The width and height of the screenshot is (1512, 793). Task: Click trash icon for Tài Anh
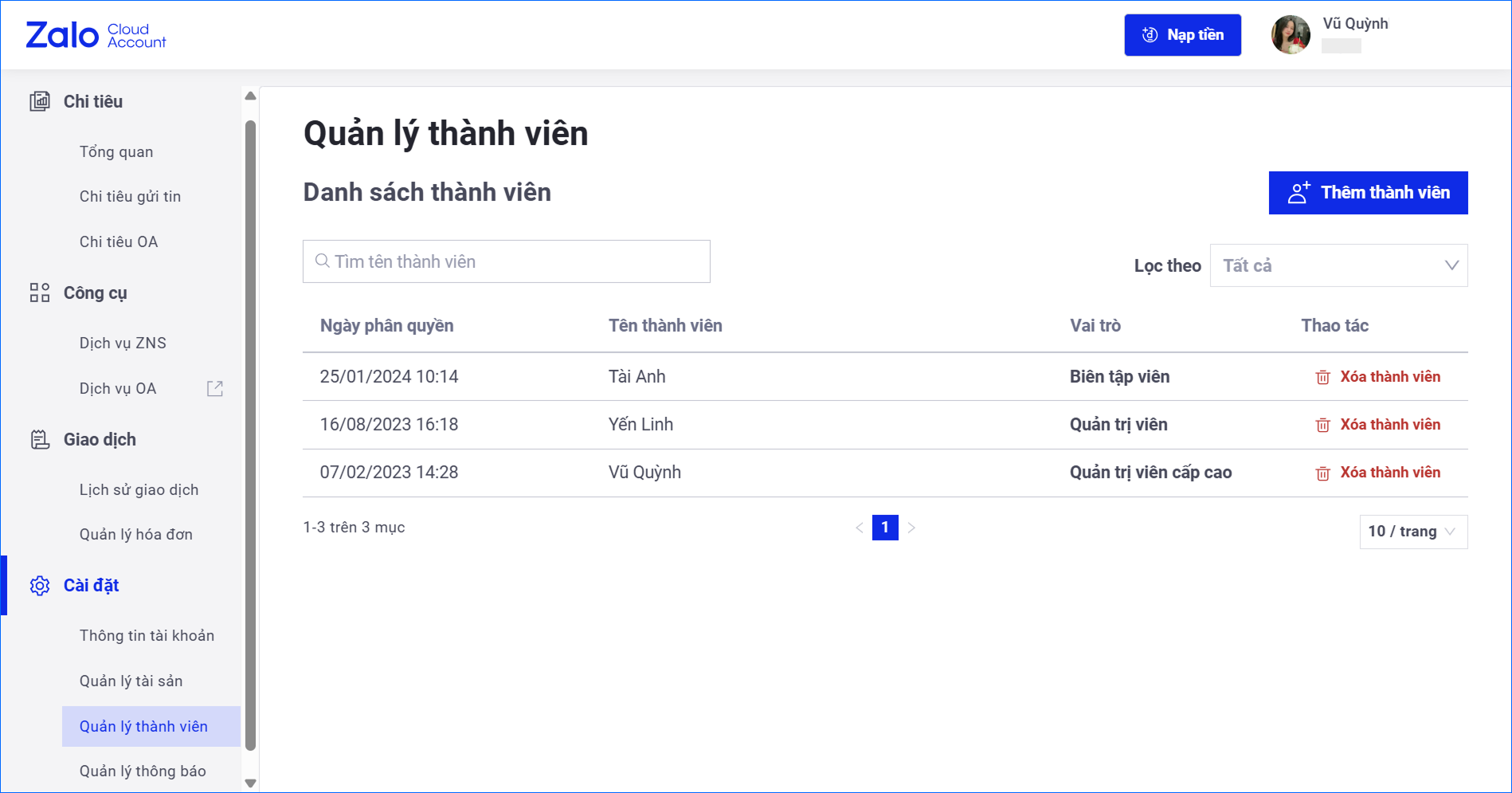(x=1322, y=377)
